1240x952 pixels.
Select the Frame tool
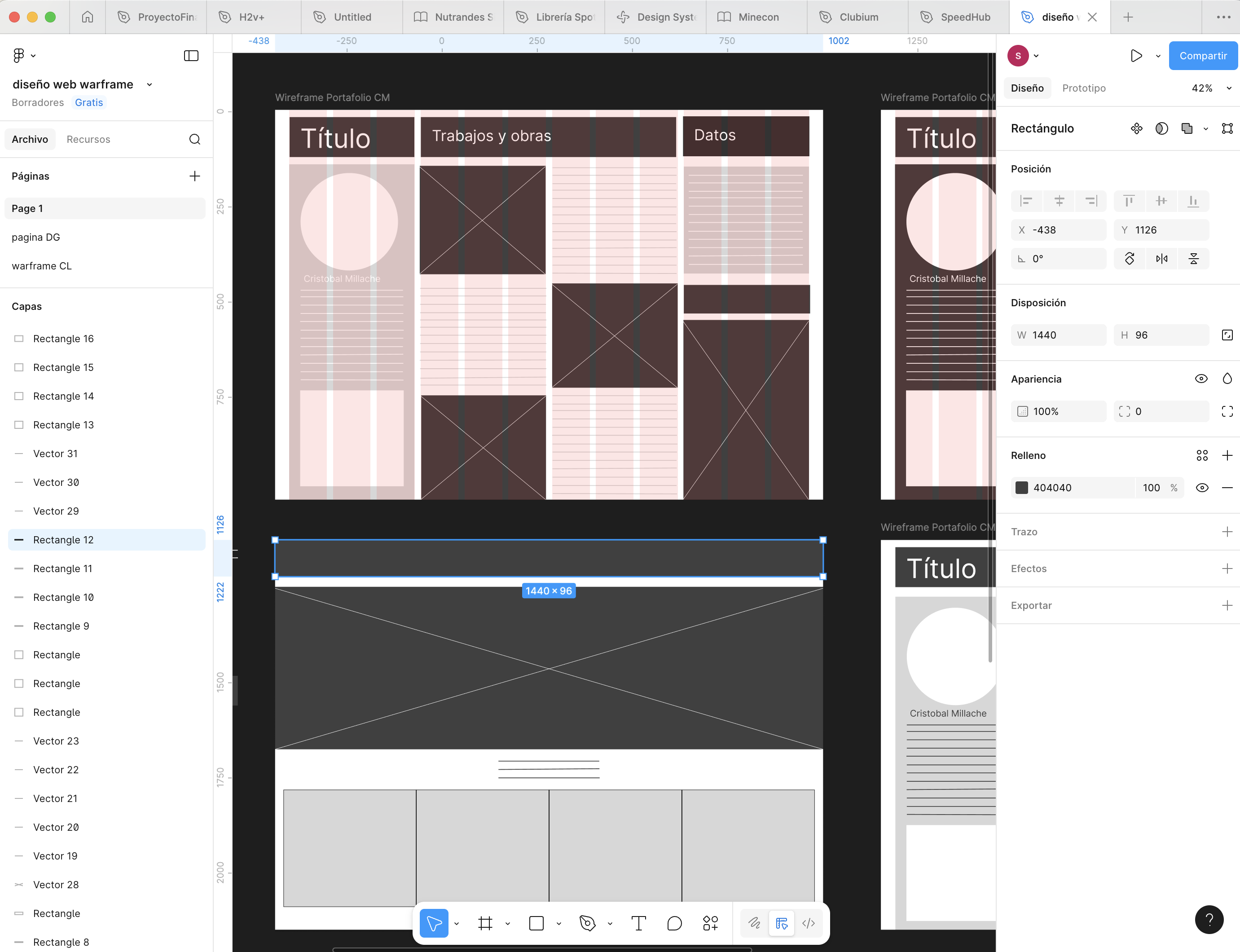pos(485,924)
